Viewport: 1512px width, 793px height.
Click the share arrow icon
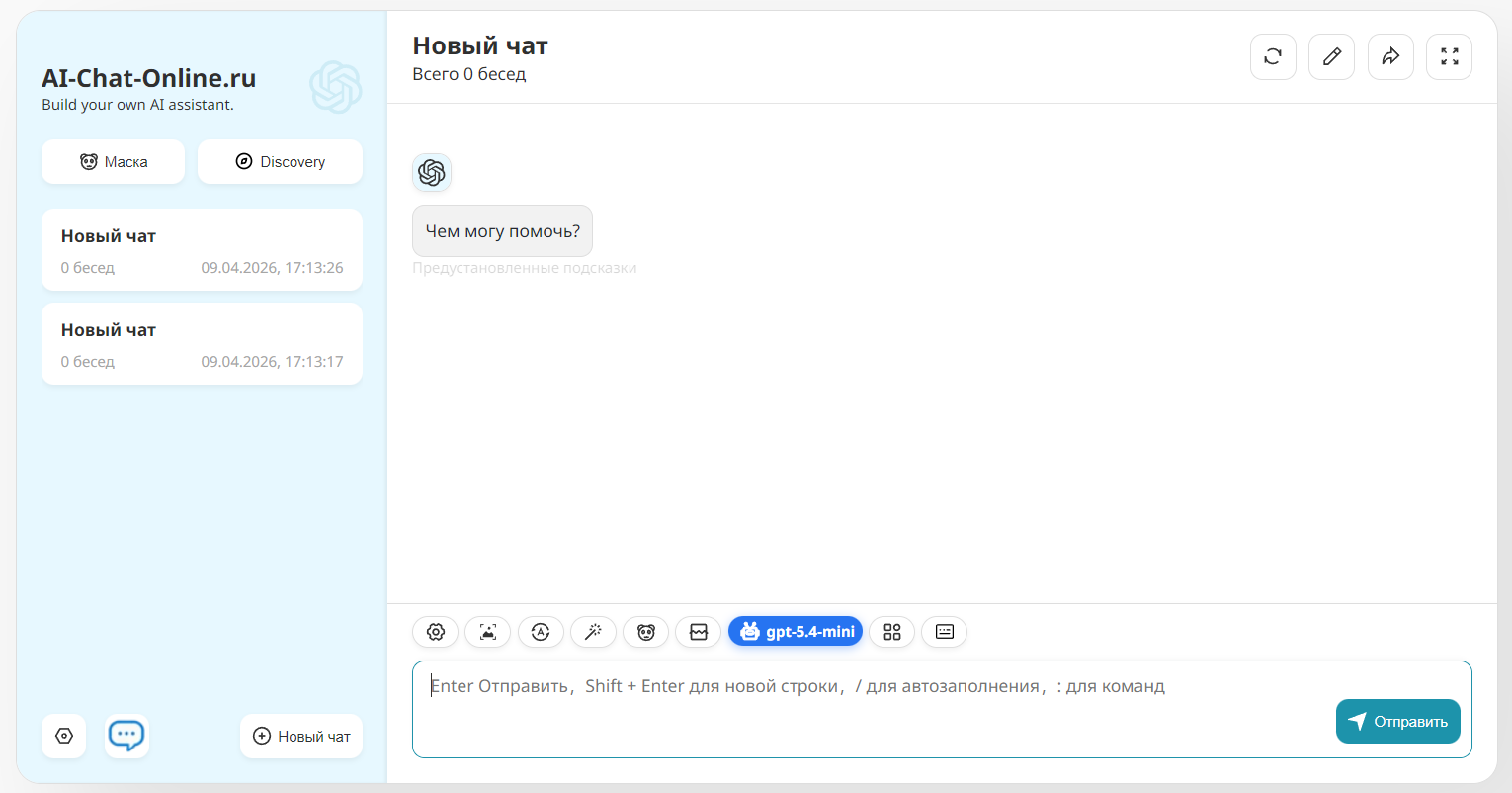coord(1390,56)
